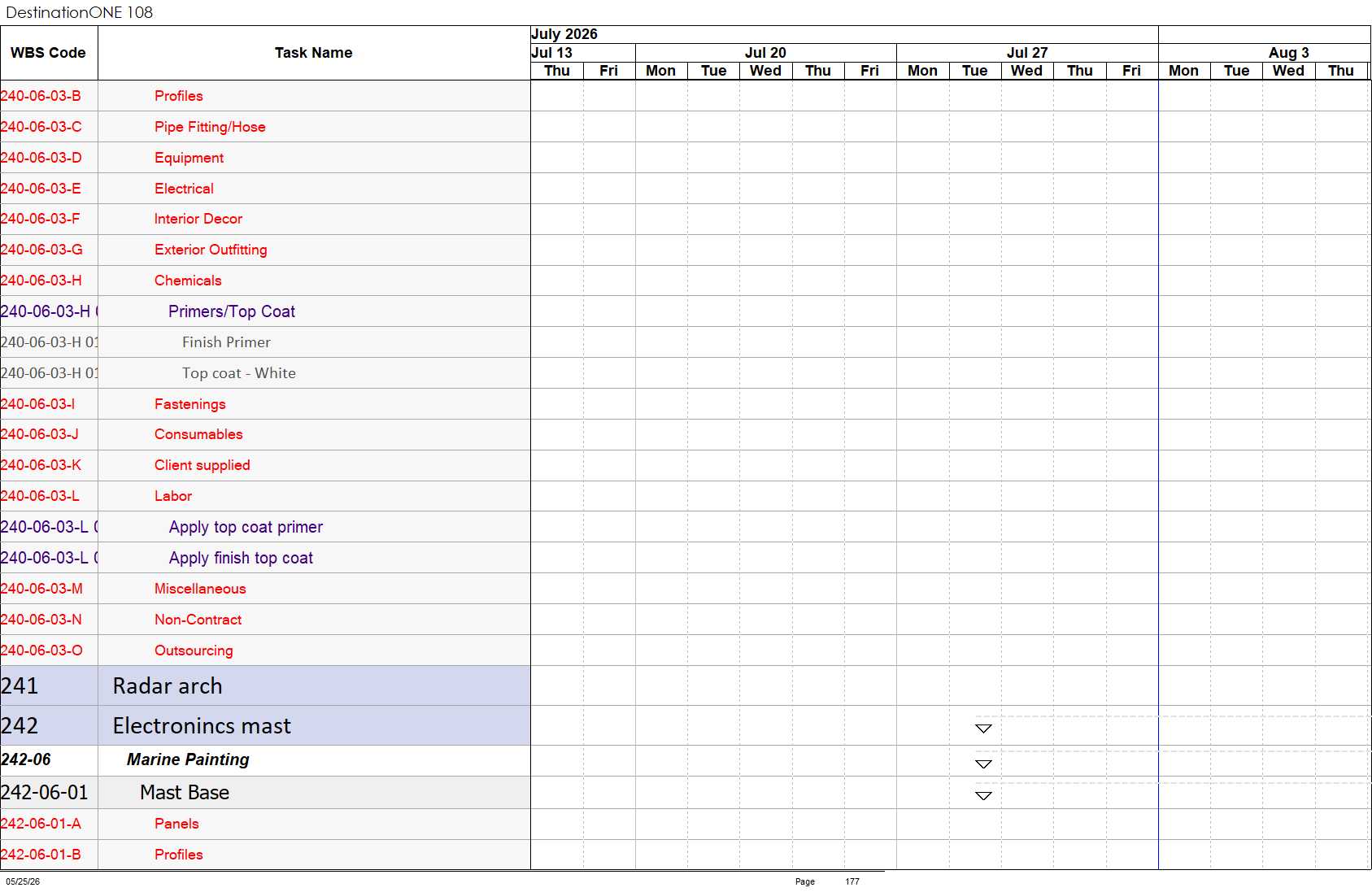Click the summary marker for Electronincs mast
Screen dimensions: 1372x892
tap(983, 729)
